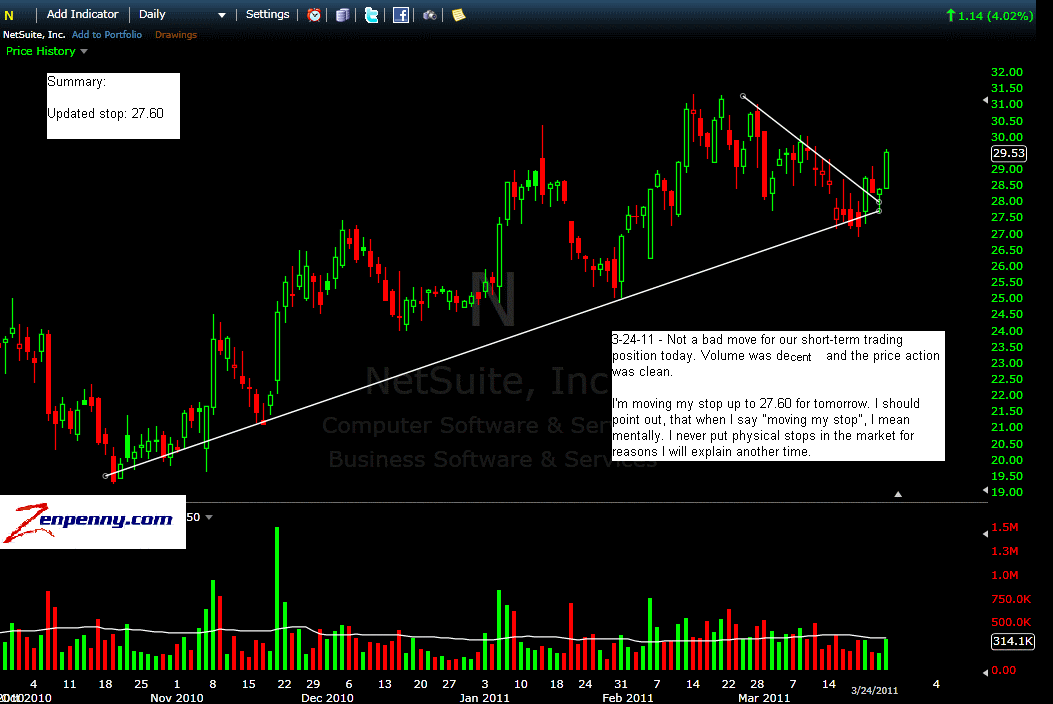Open the Add Indicator menu
This screenshot has width=1053, height=704.
83,14
